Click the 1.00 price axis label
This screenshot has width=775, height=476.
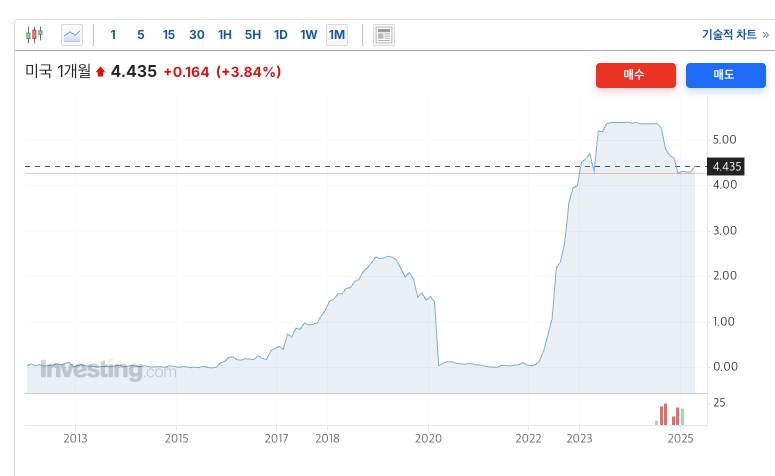click(725, 322)
